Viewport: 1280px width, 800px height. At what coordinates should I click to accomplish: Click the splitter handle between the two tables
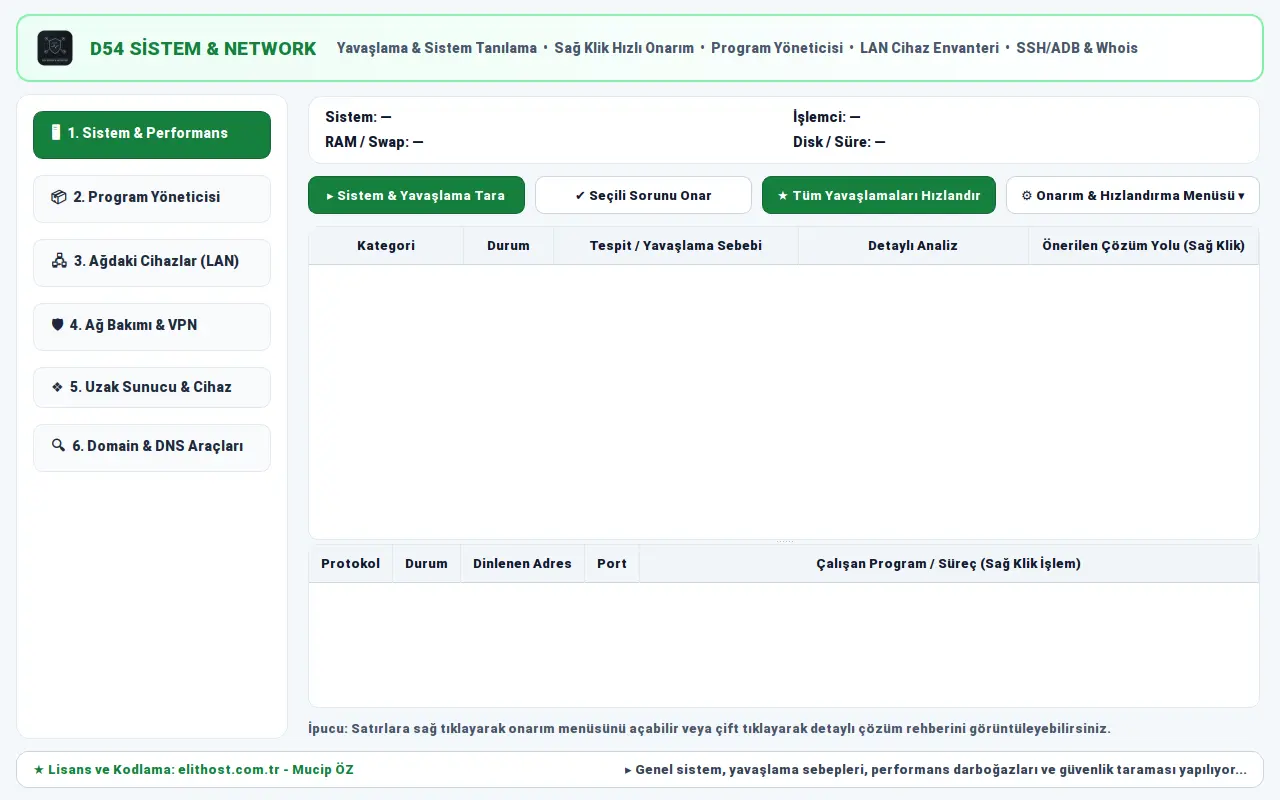pyautogui.click(x=784, y=541)
